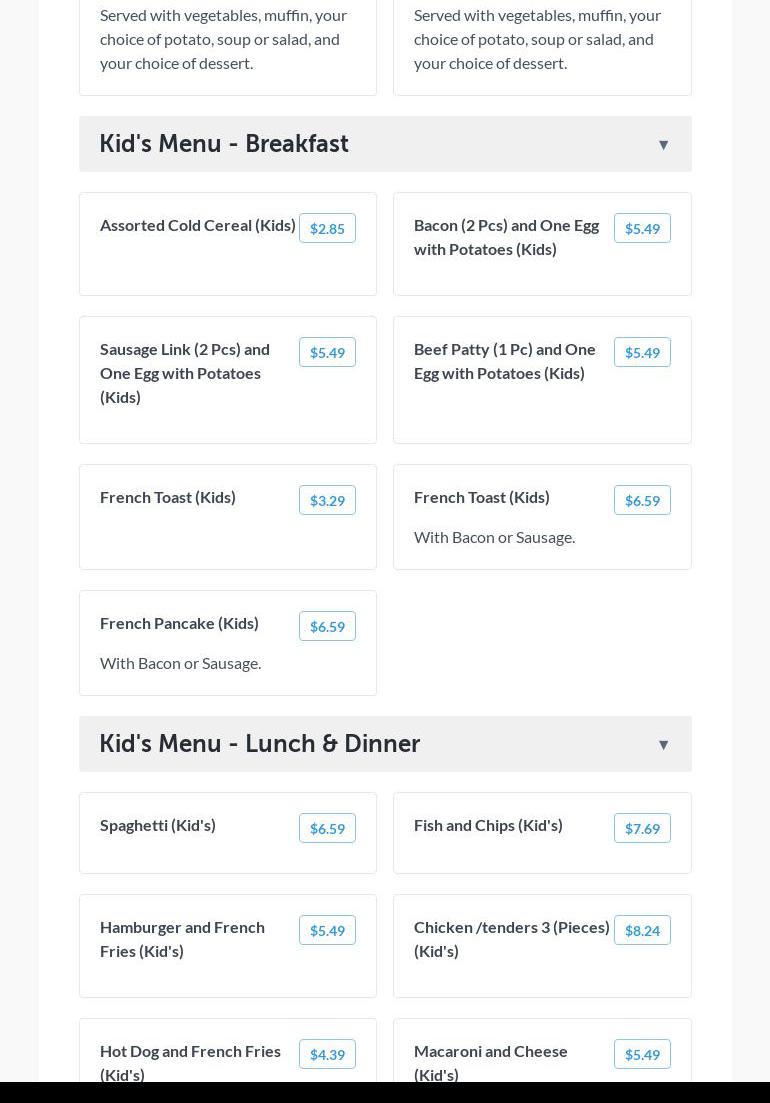
Task: Click the $5.49 Sausage Link price button
Action: point(327,353)
